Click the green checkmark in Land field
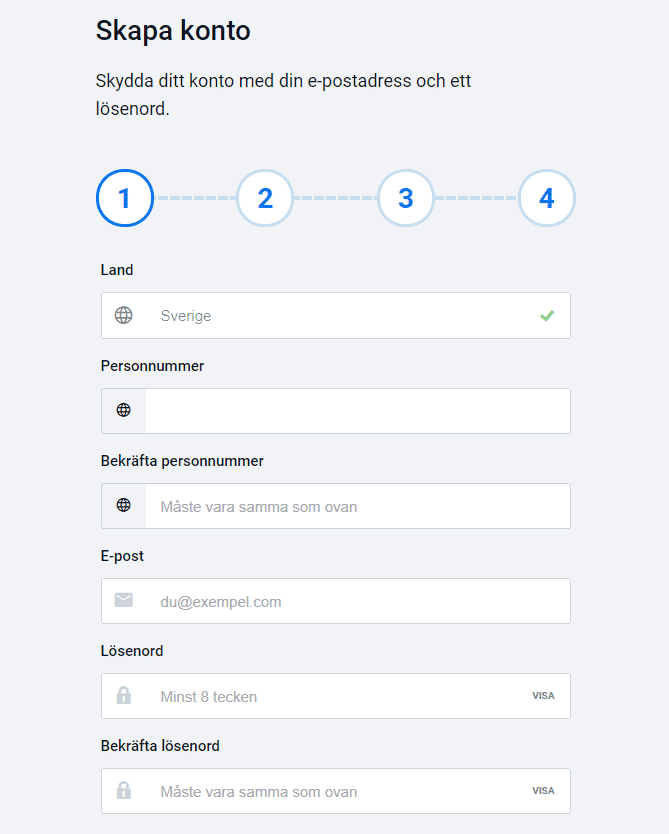The height and width of the screenshot is (834, 669). (x=547, y=316)
